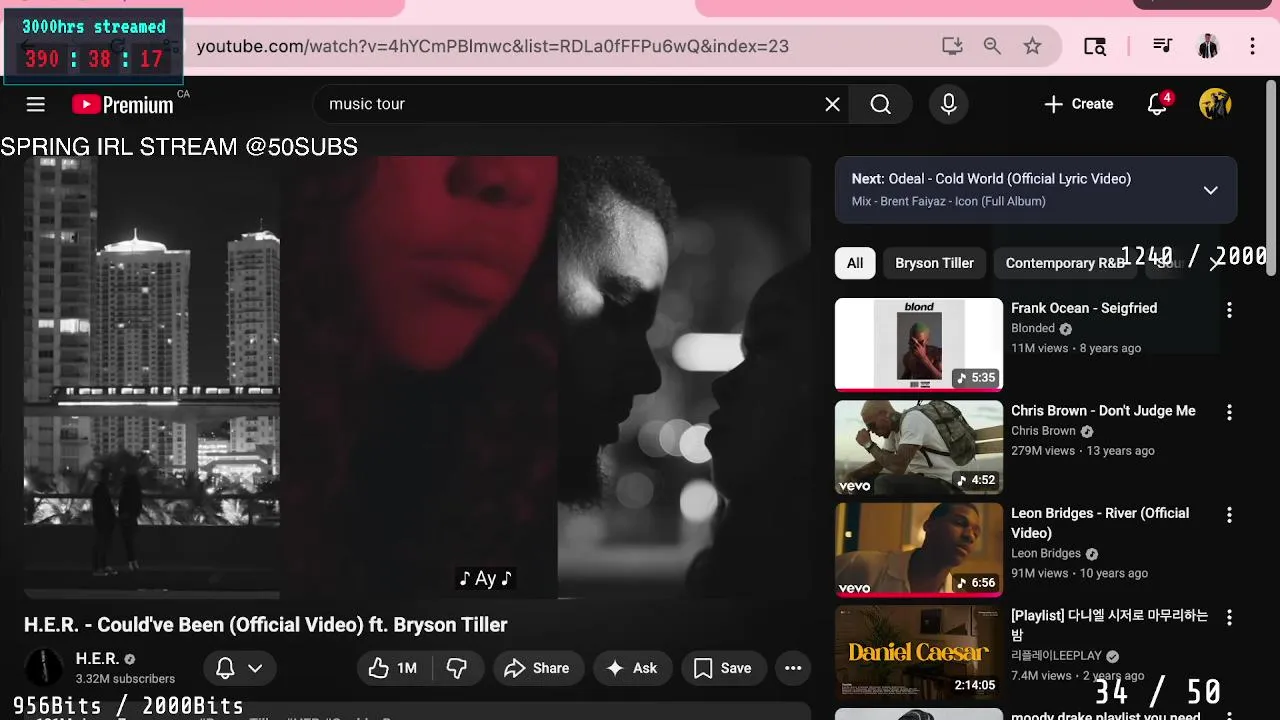
Task: Open Chrome search-tabs lens icon
Action: 1095,46
